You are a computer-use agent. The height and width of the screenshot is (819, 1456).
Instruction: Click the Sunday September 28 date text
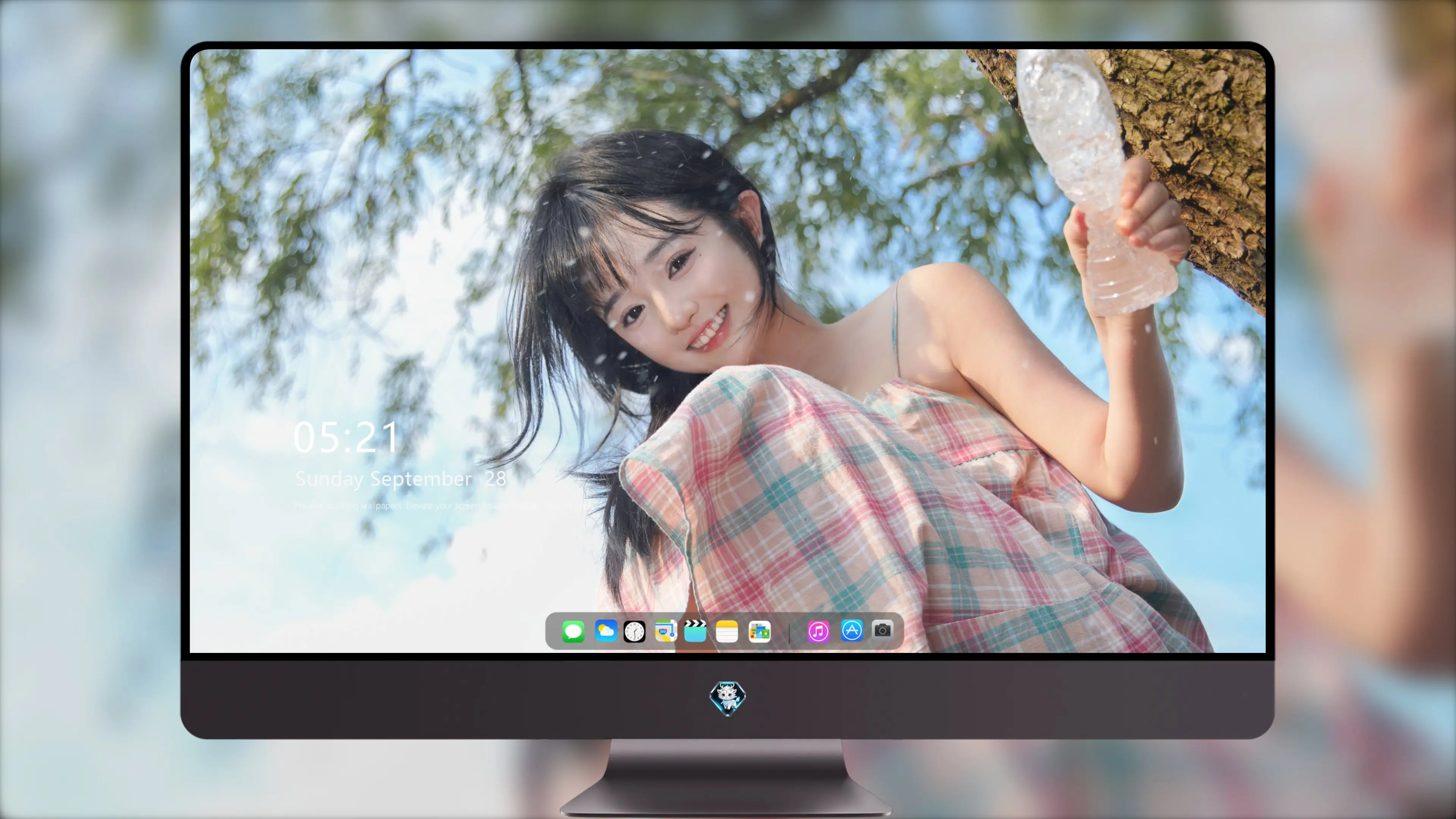401,479
